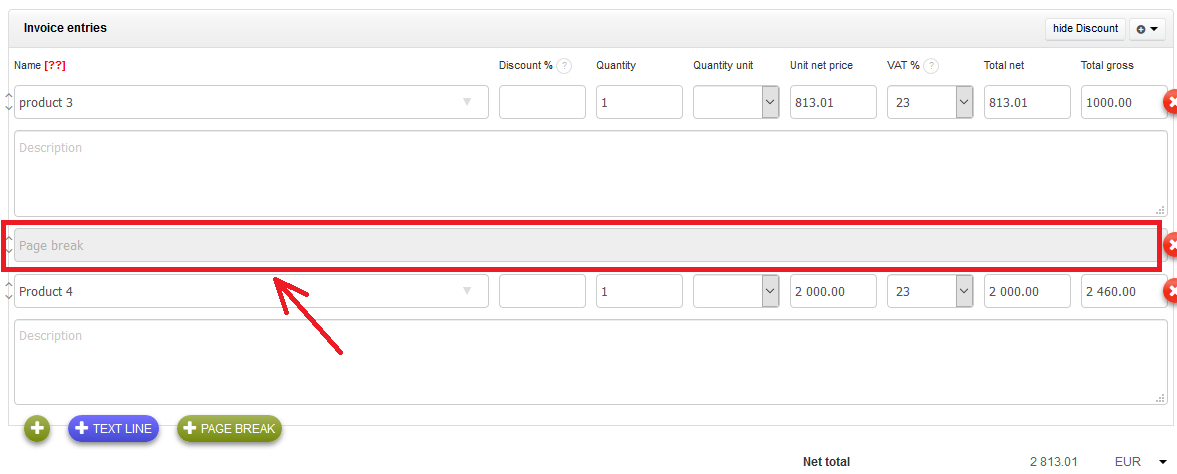1177x474 pixels.
Task: Click the reorder handle of Product 4 row
Action: [8, 291]
